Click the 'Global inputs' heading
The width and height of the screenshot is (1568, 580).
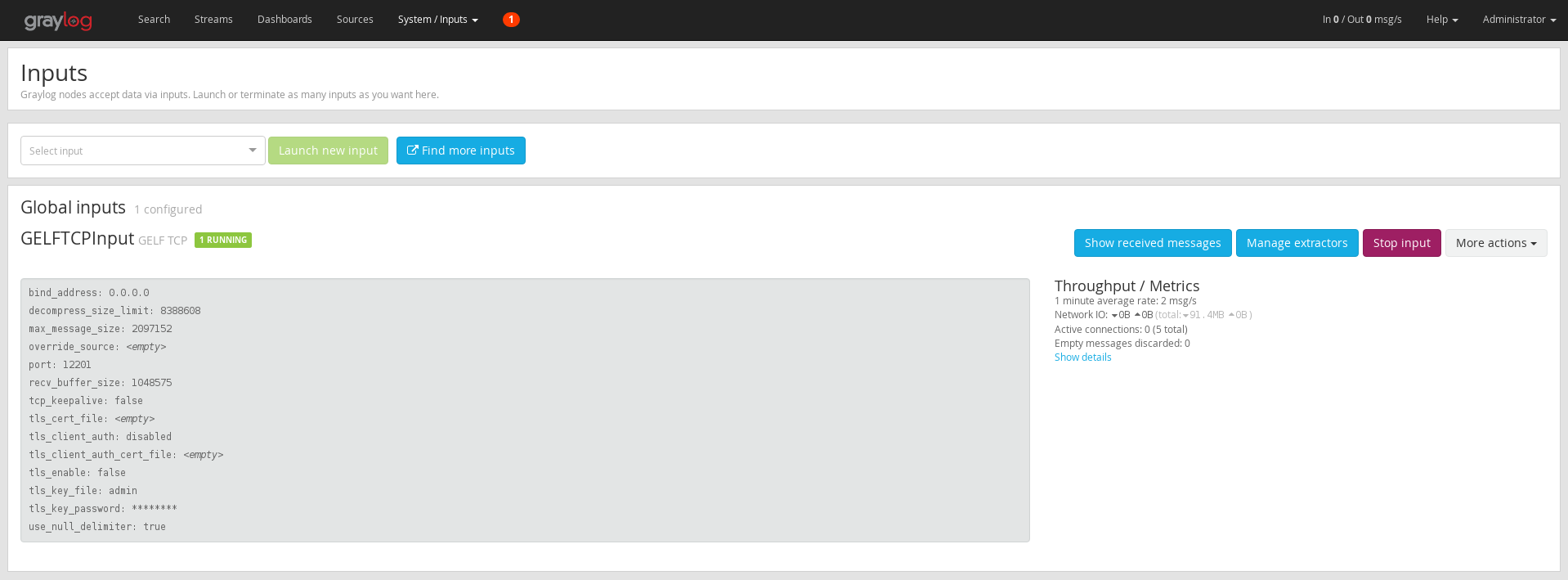(73, 208)
